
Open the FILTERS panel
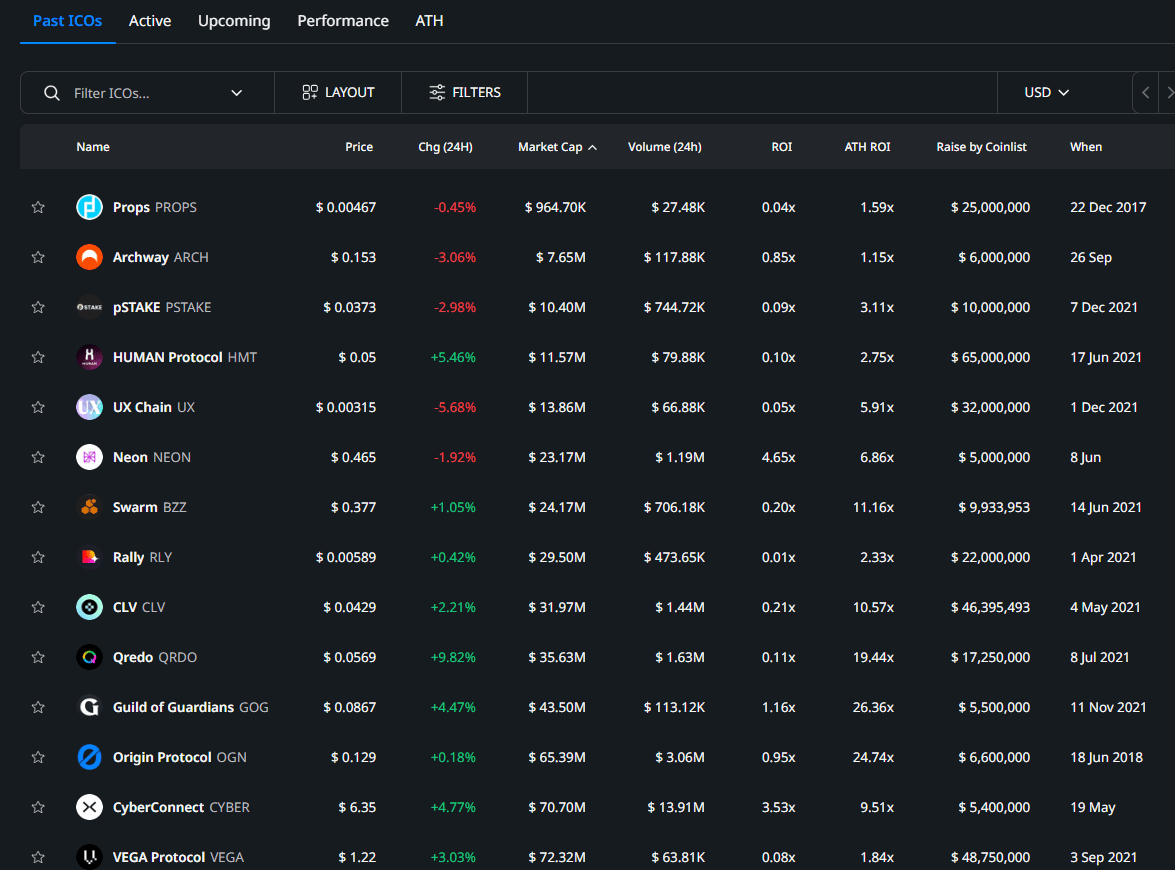(465, 92)
